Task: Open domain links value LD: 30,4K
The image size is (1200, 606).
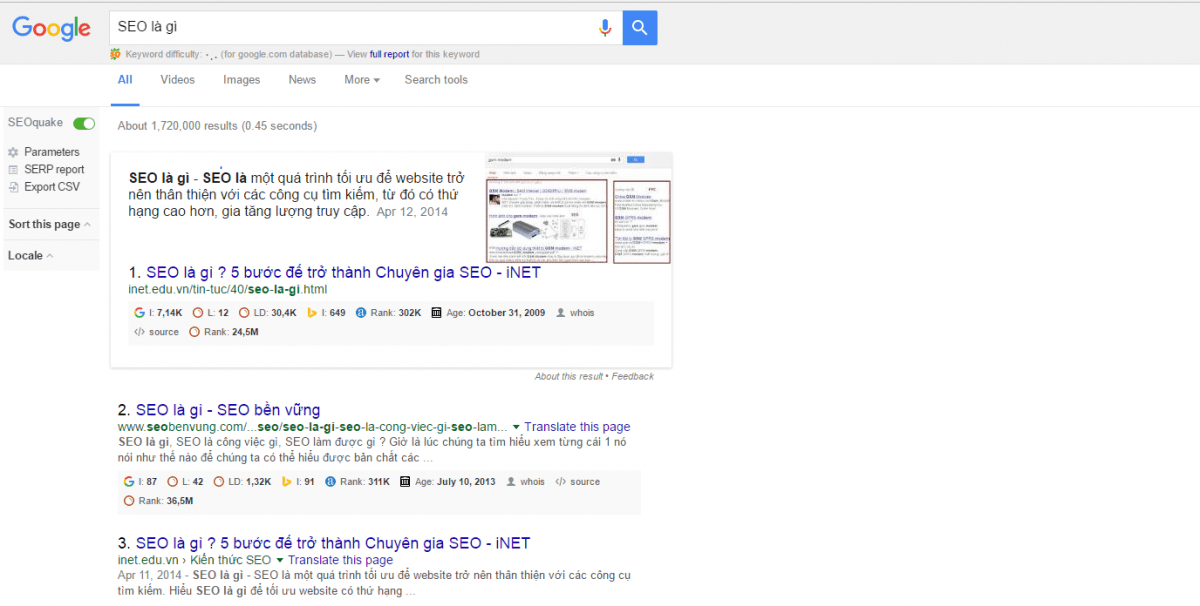Action: 267,313
